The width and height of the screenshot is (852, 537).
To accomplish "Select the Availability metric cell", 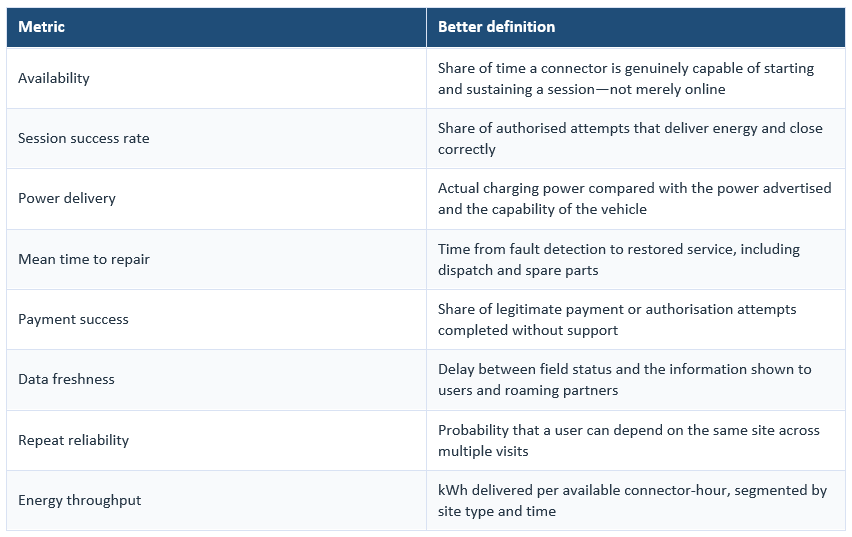I will coord(216,78).
